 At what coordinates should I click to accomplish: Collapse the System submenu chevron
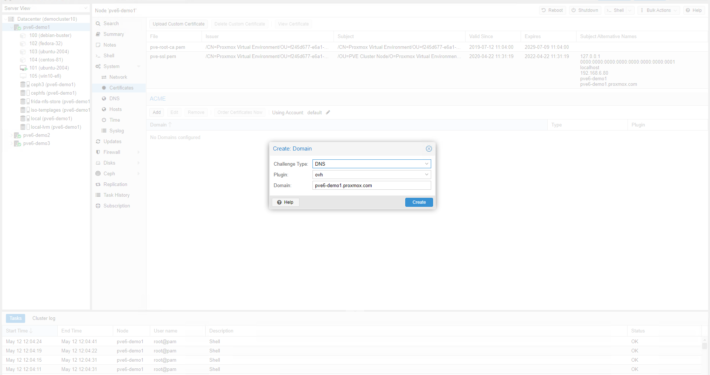point(139,67)
